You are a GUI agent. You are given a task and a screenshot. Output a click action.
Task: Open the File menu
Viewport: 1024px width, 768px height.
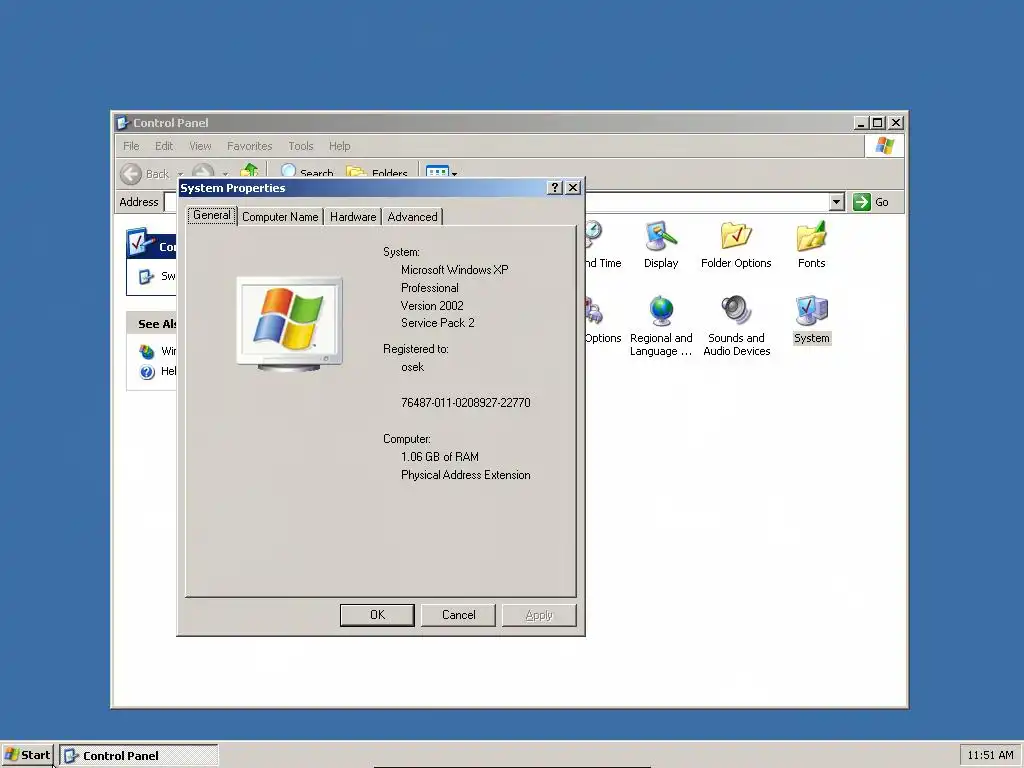[x=131, y=146]
